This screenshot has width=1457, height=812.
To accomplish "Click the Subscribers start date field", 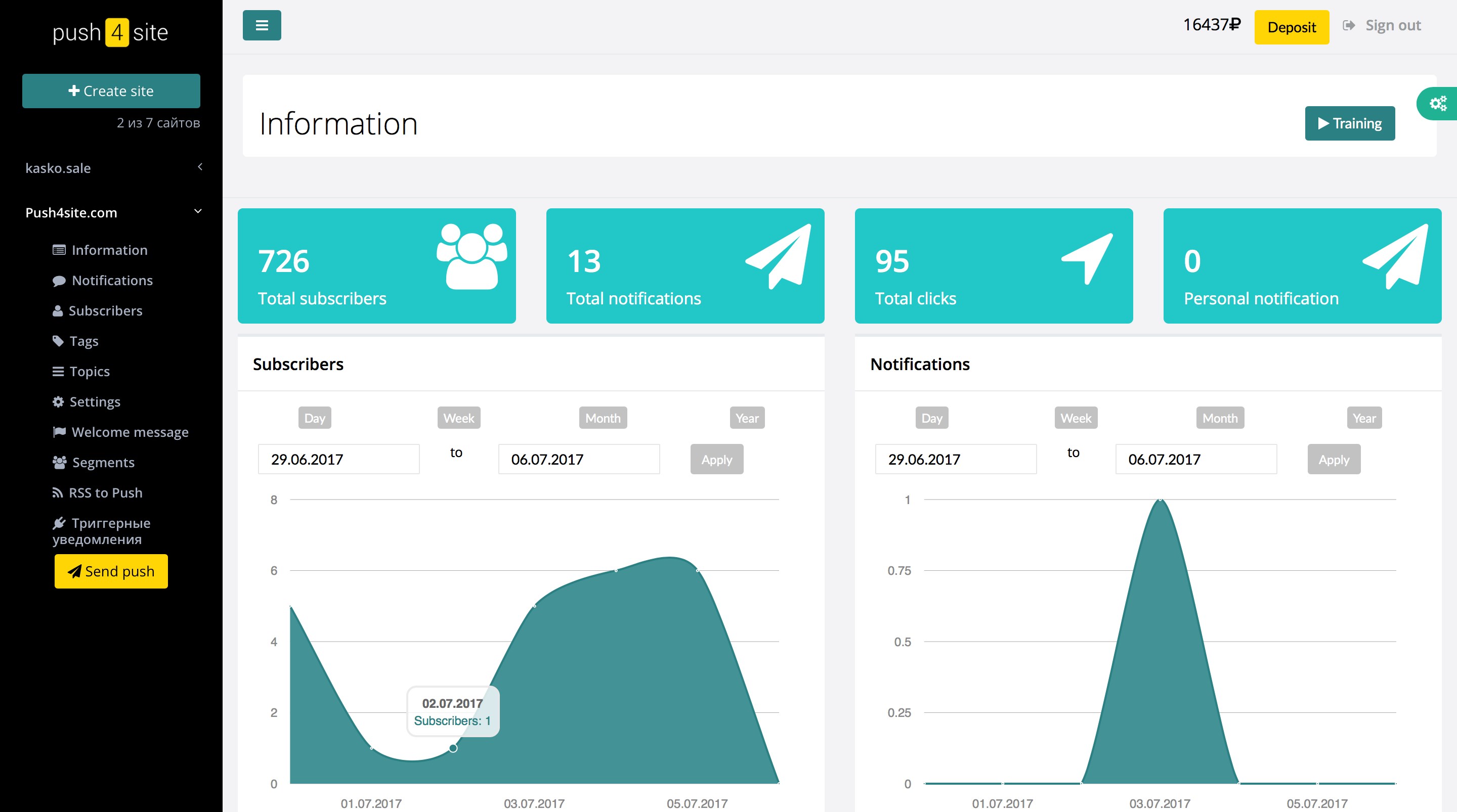I will click(x=338, y=459).
